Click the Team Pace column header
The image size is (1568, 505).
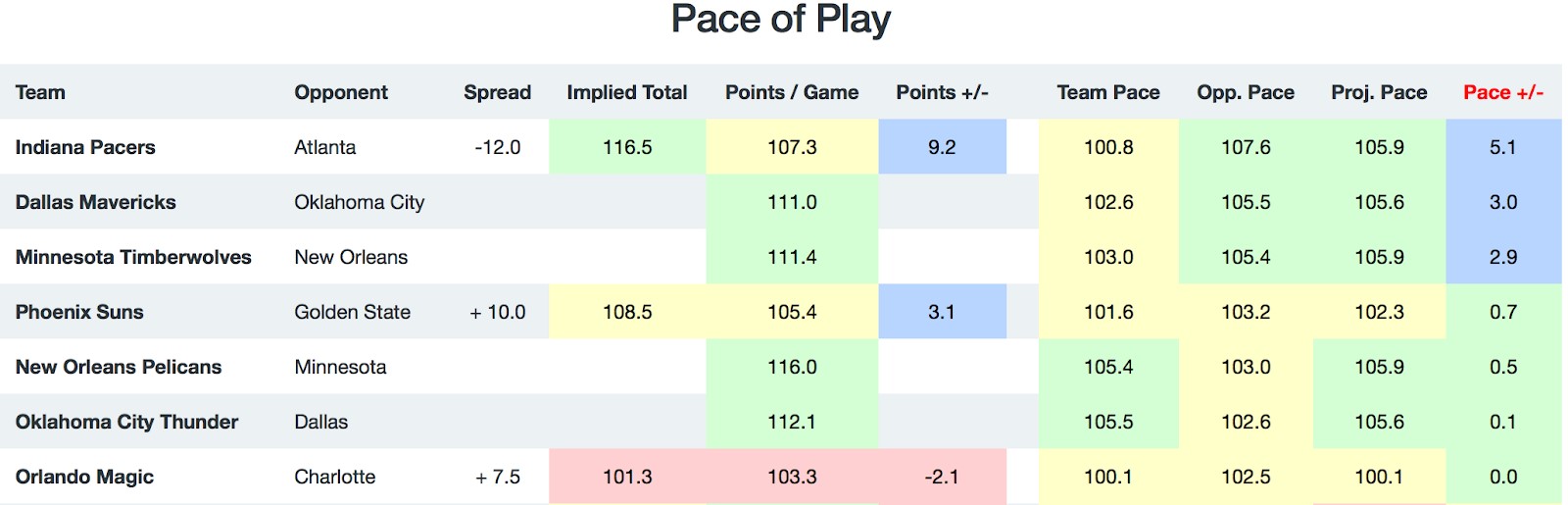click(x=1108, y=92)
